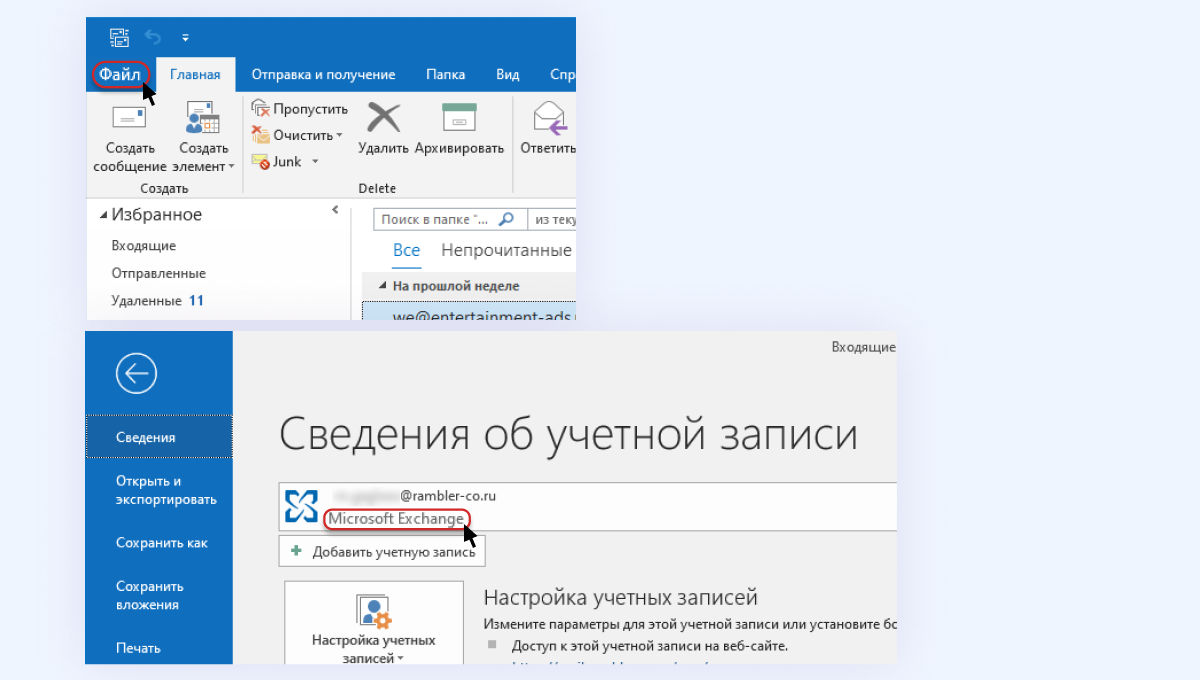The height and width of the screenshot is (680, 1200).
Task: Switch to the Главная ribbon tab
Action: tap(195, 74)
